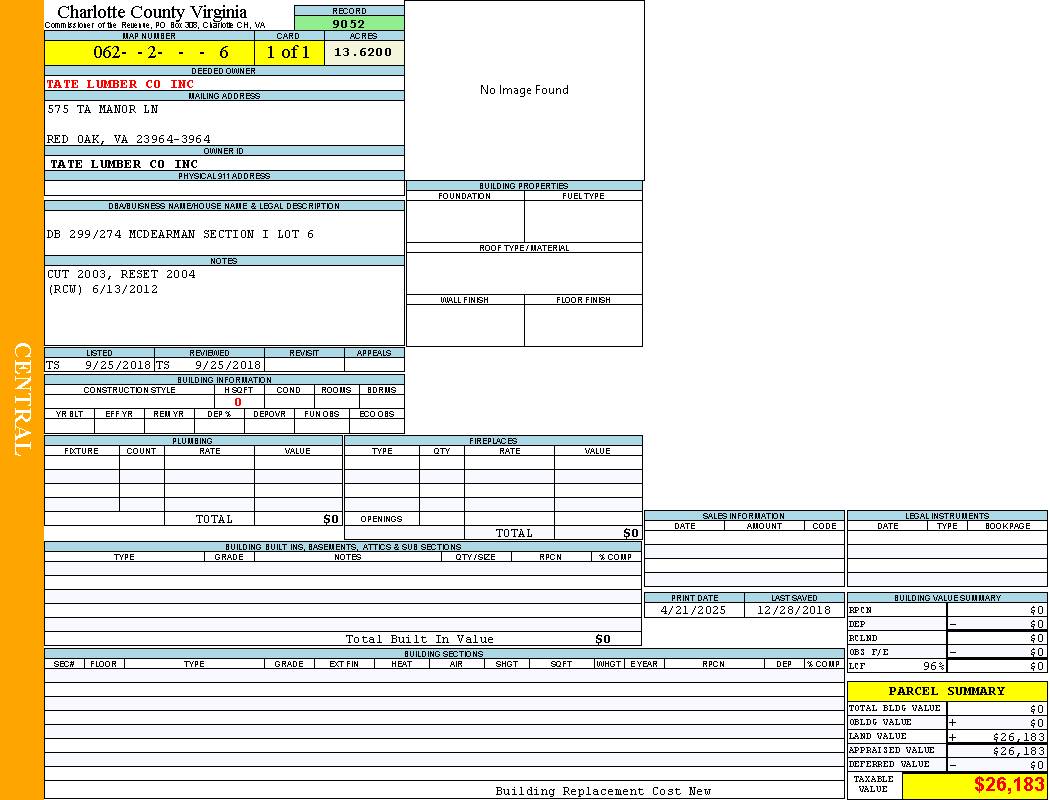Screen dimensions: 1050x800
Task: Select the acres value 13.6200
Action: (363, 52)
